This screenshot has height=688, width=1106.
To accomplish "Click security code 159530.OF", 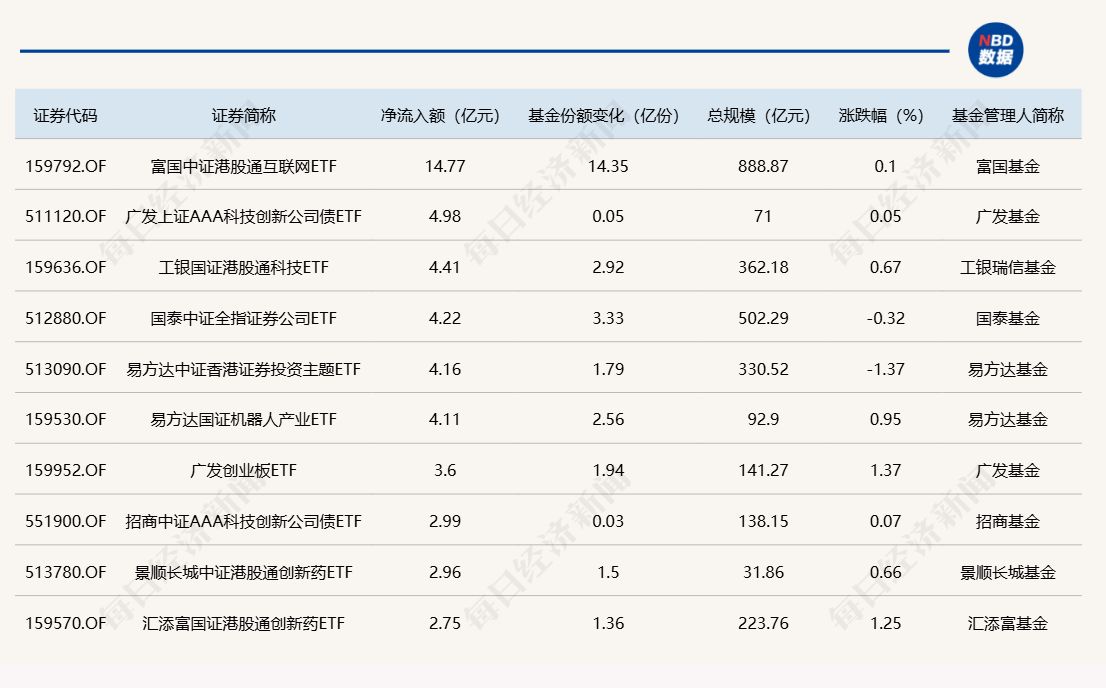I will [65, 420].
